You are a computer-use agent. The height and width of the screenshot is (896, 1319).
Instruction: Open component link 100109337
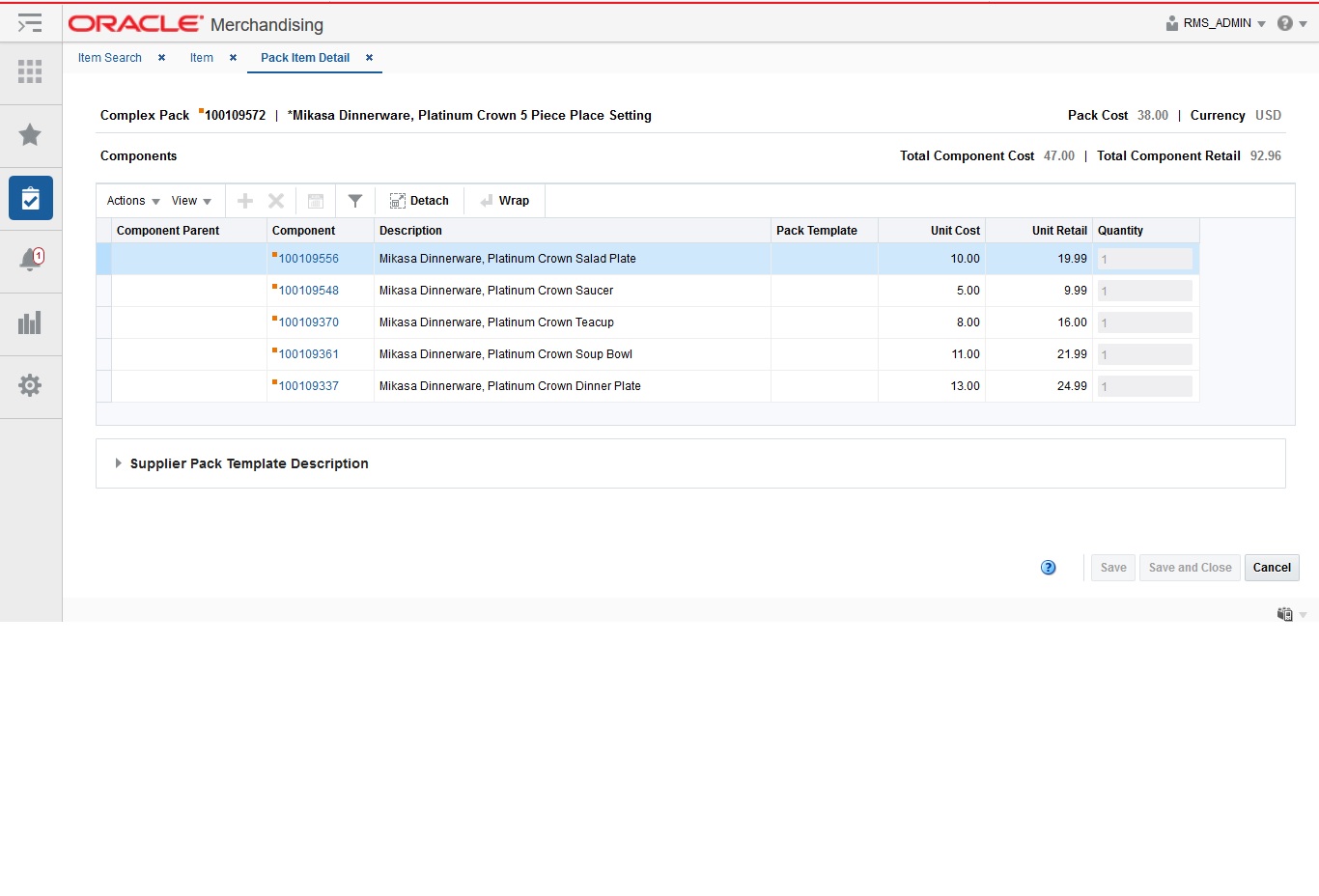pos(309,386)
